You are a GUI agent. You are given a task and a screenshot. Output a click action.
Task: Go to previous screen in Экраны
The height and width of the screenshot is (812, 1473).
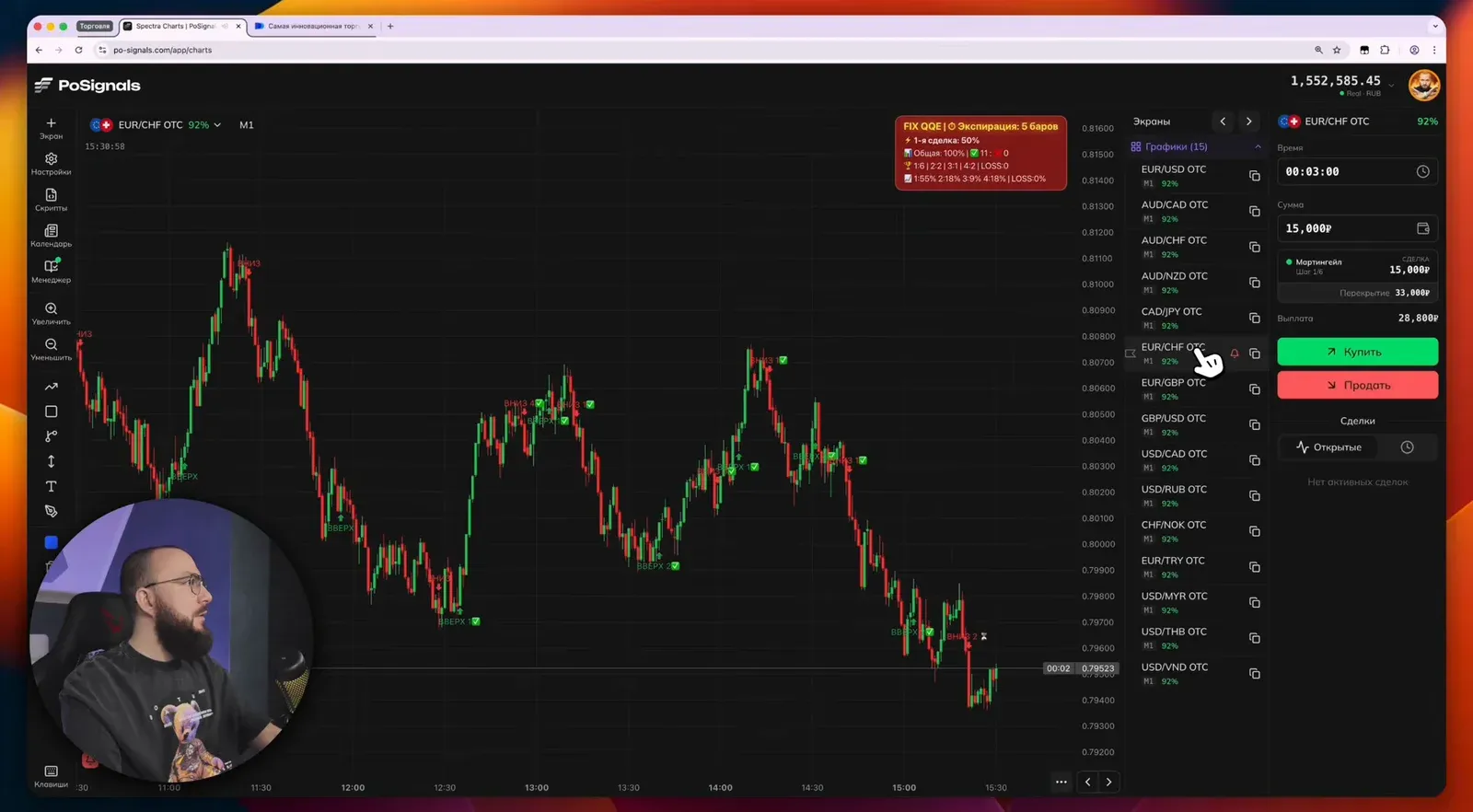pyautogui.click(x=1223, y=122)
